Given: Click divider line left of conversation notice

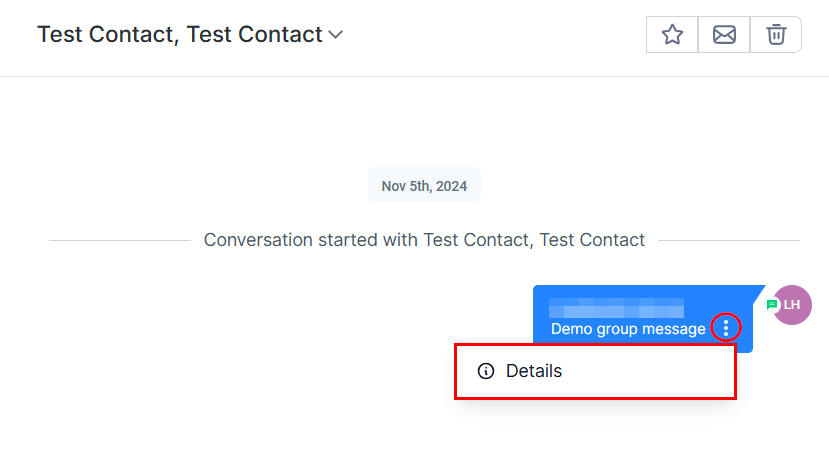Looking at the screenshot, I should tap(118, 240).
